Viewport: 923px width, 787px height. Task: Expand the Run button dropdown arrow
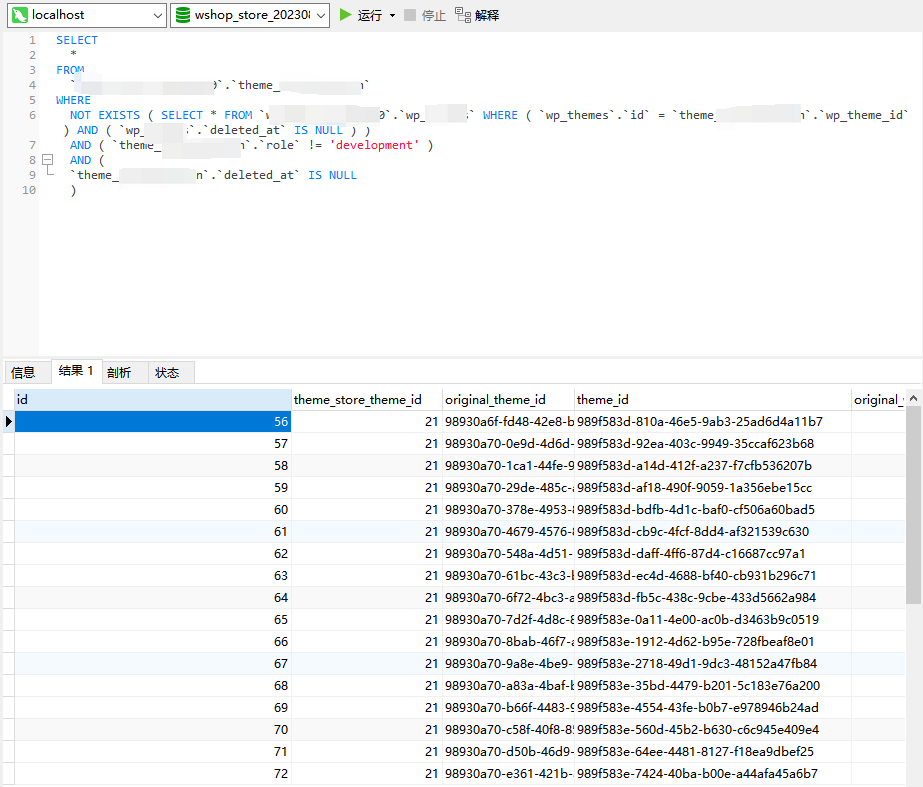coord(392,15)
